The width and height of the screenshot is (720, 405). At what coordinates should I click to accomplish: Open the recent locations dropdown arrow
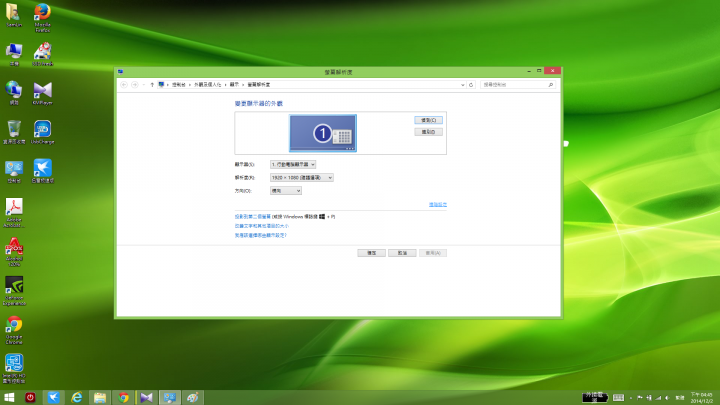click(x=144, y=84)
